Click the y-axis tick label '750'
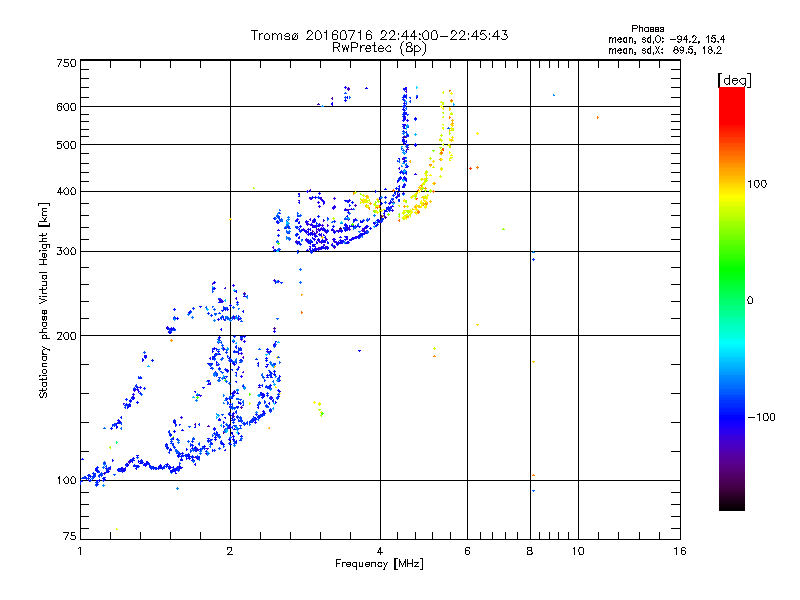This screenshot has width=800, height=600. coord(66,63)
